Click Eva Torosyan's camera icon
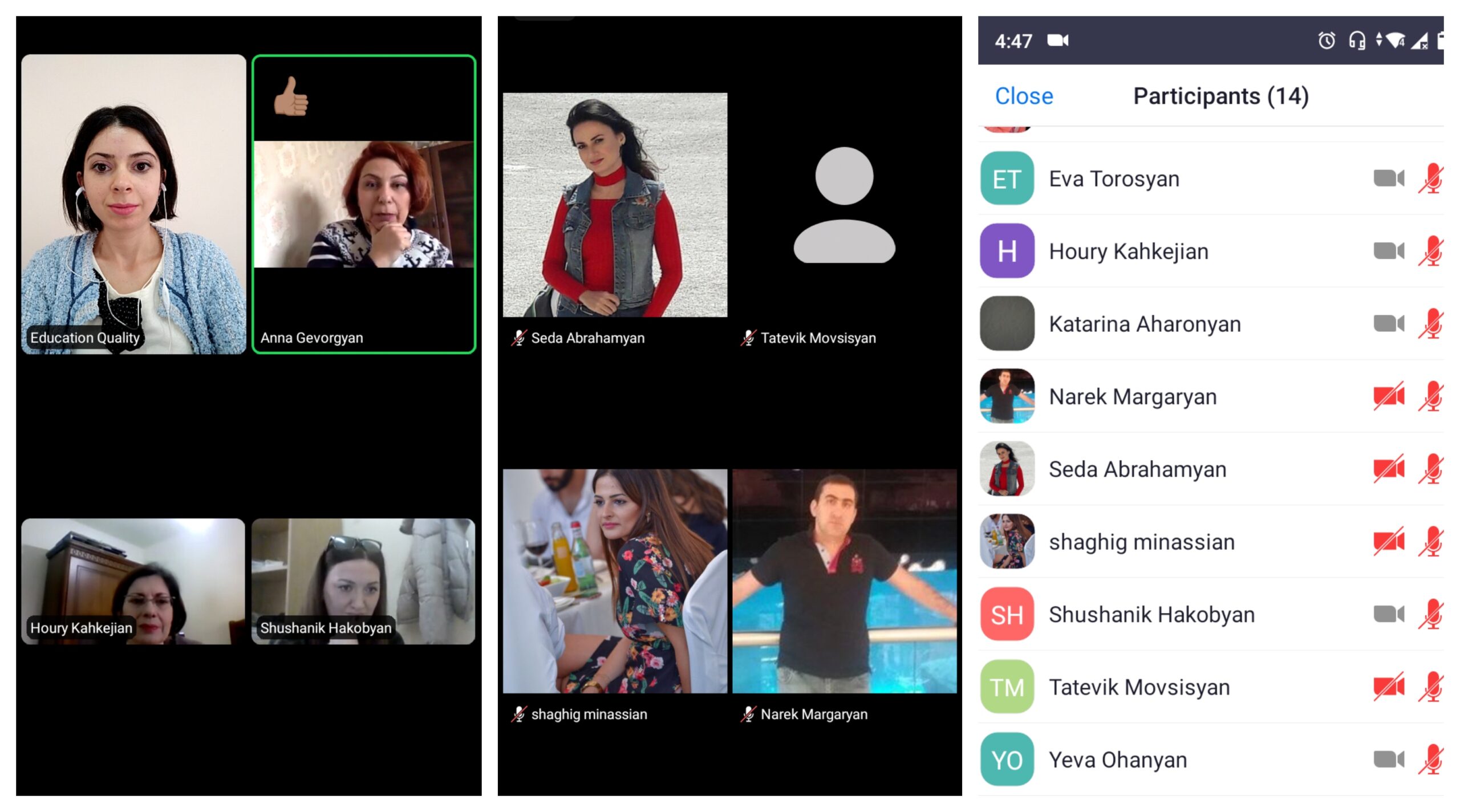Viewport: 1460px width, 812px height. (x=1388, y=178)
